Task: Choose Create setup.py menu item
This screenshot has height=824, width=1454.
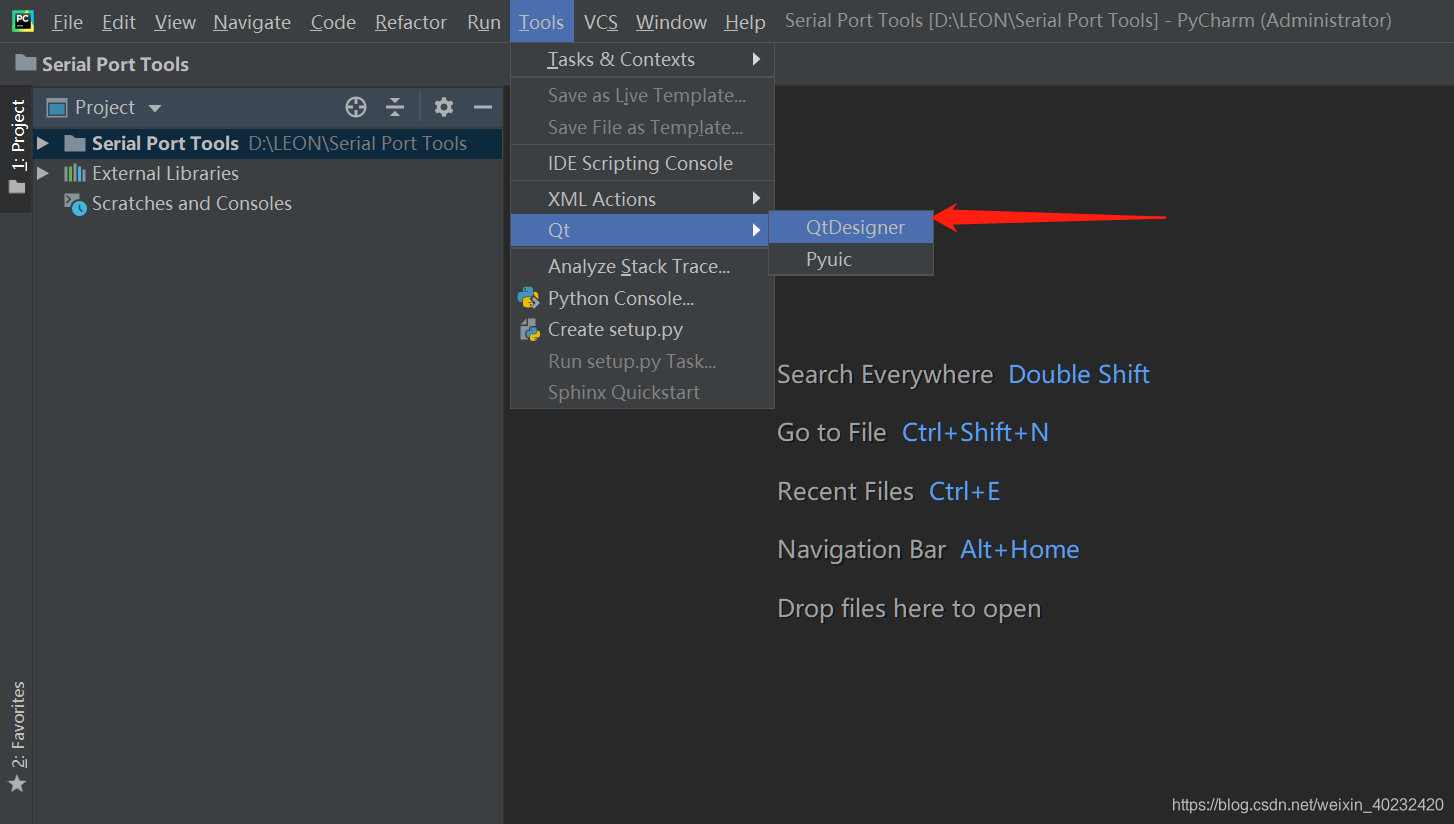Action: [642, 329]
